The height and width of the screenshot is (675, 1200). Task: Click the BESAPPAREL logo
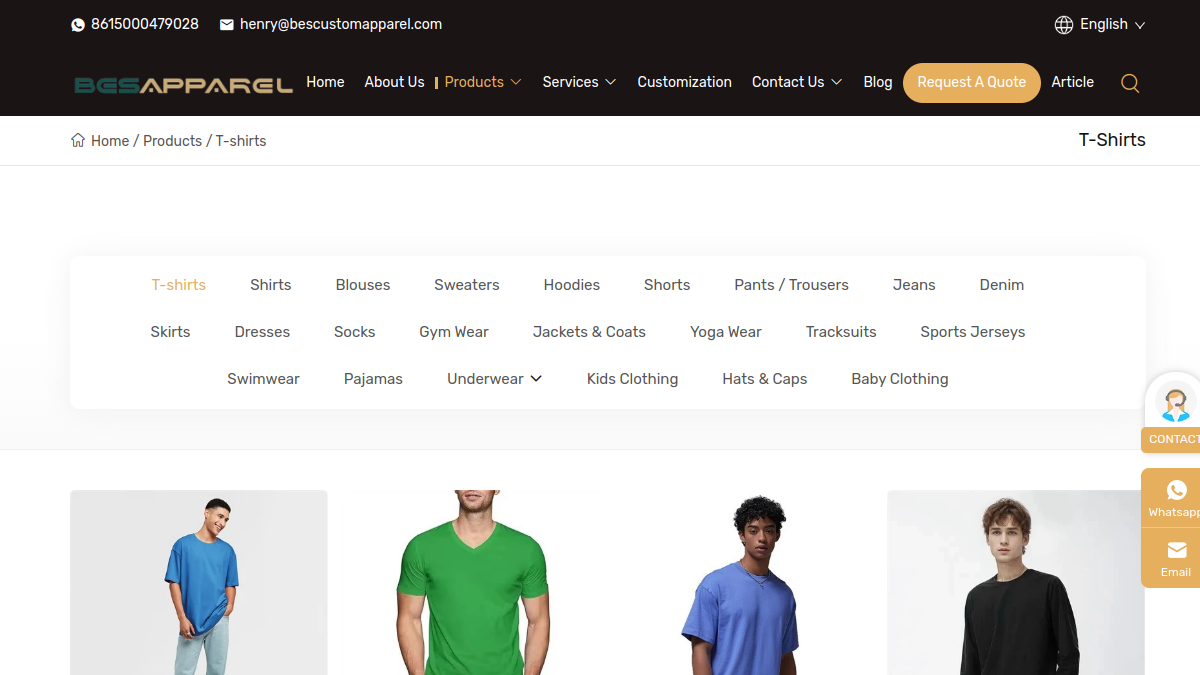pyautogui.click(x=183, y=85)
